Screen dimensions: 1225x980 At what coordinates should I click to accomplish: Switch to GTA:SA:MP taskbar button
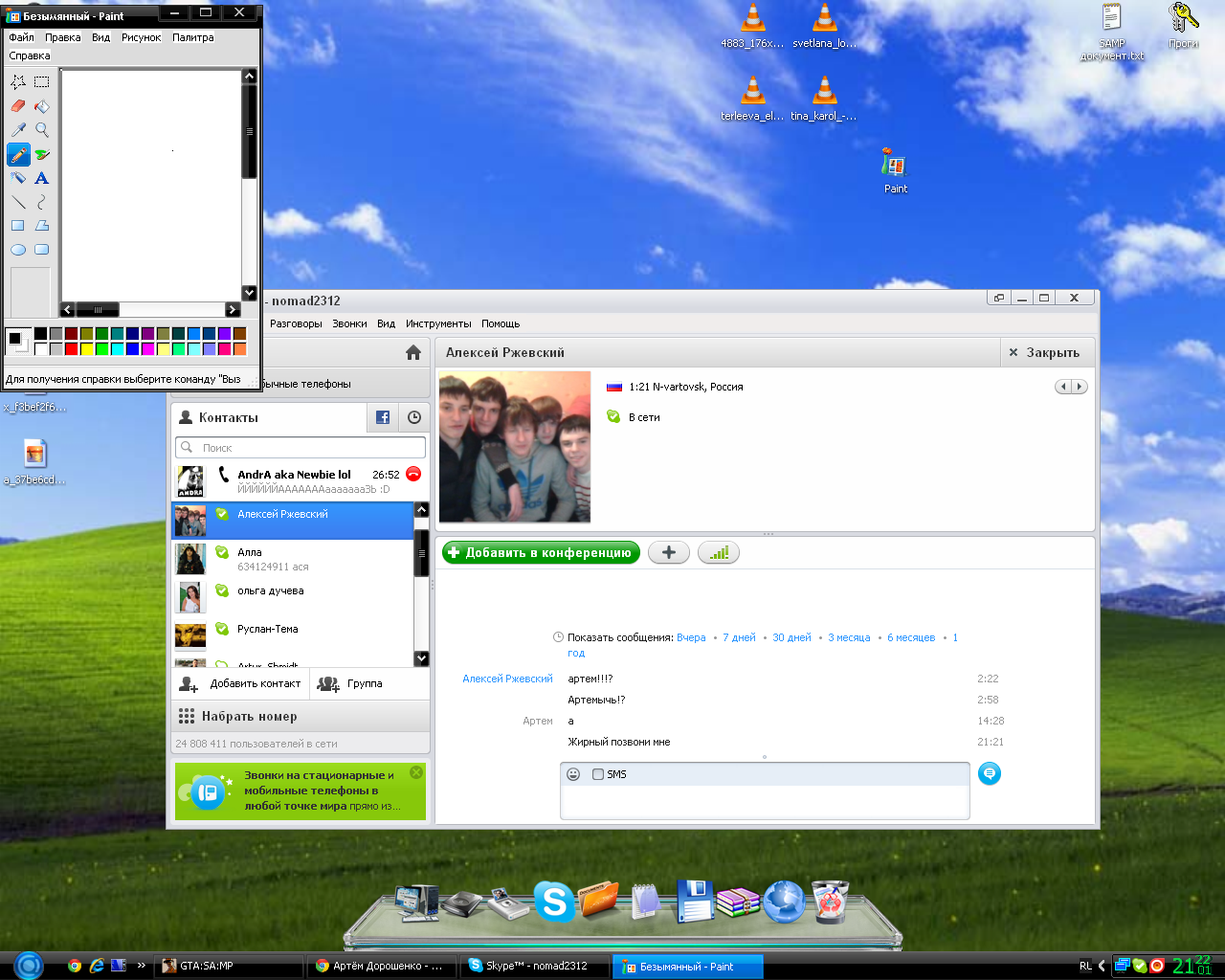[x=229, y=966]
